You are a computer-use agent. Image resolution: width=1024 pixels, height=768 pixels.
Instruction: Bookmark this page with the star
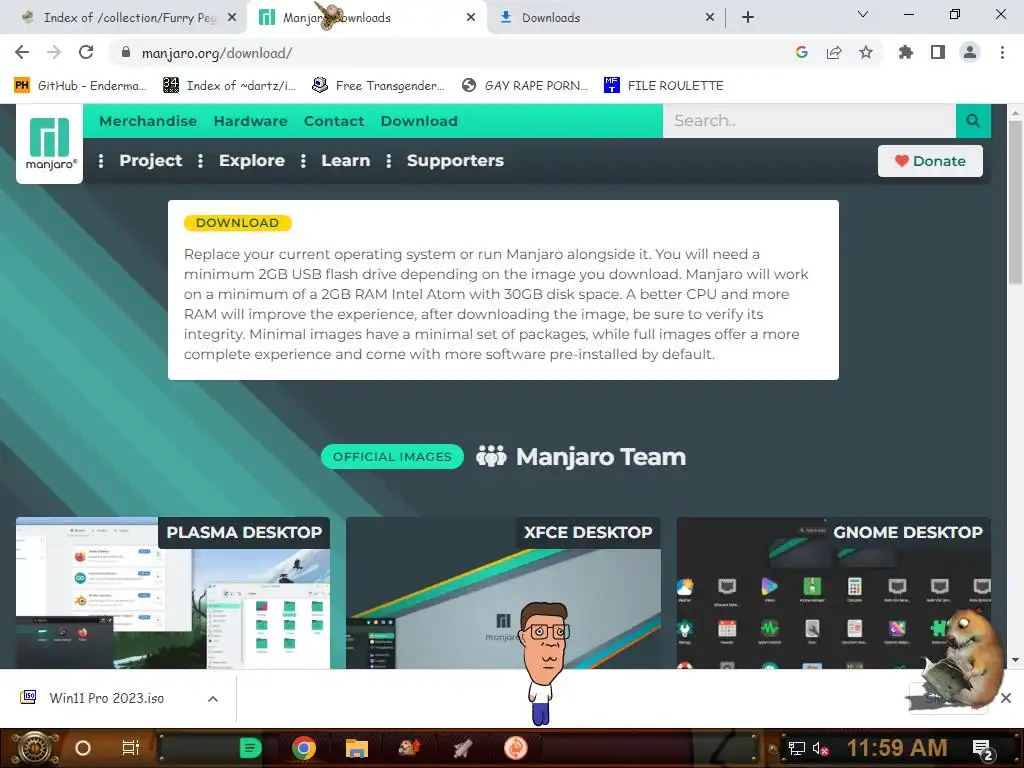(x=865, y=52)
